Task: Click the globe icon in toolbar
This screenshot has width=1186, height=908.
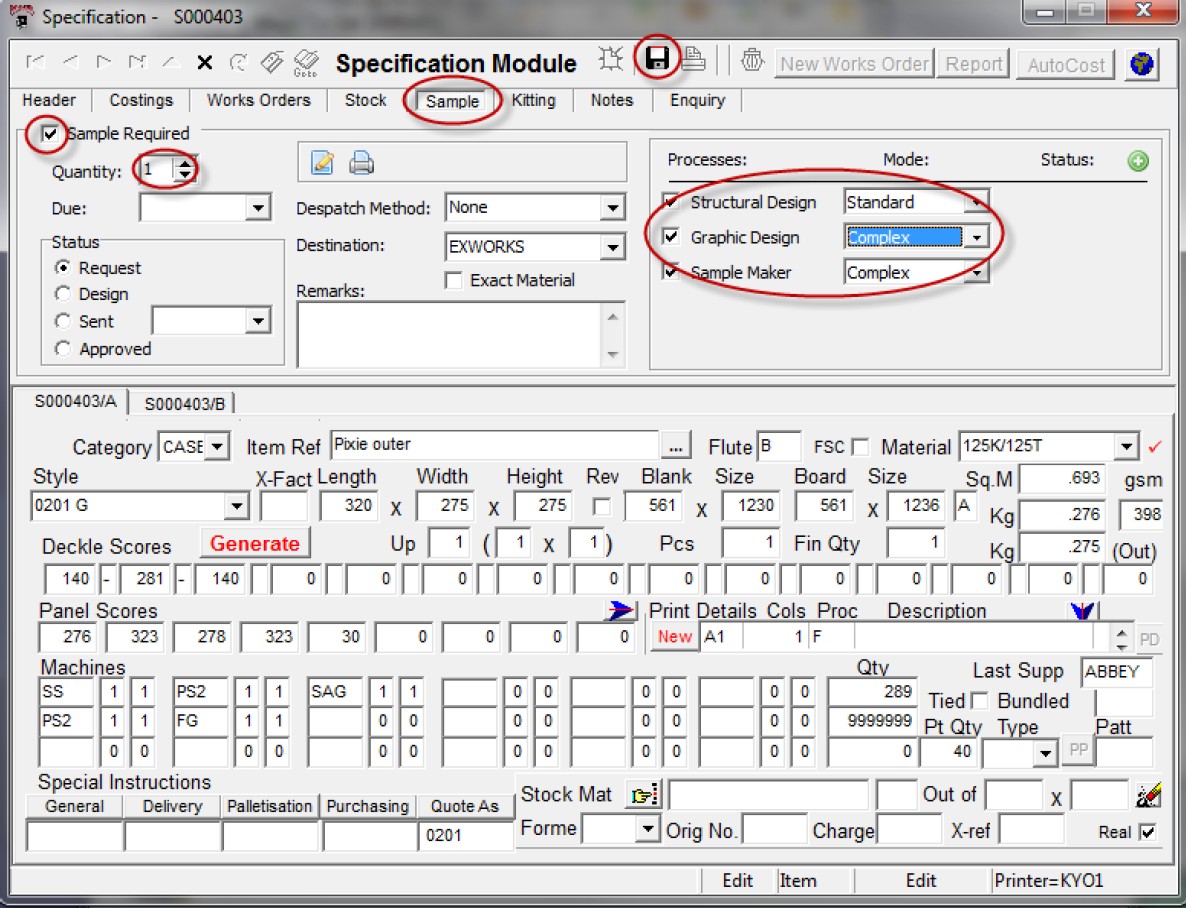Action: (x=1141, y=64)
